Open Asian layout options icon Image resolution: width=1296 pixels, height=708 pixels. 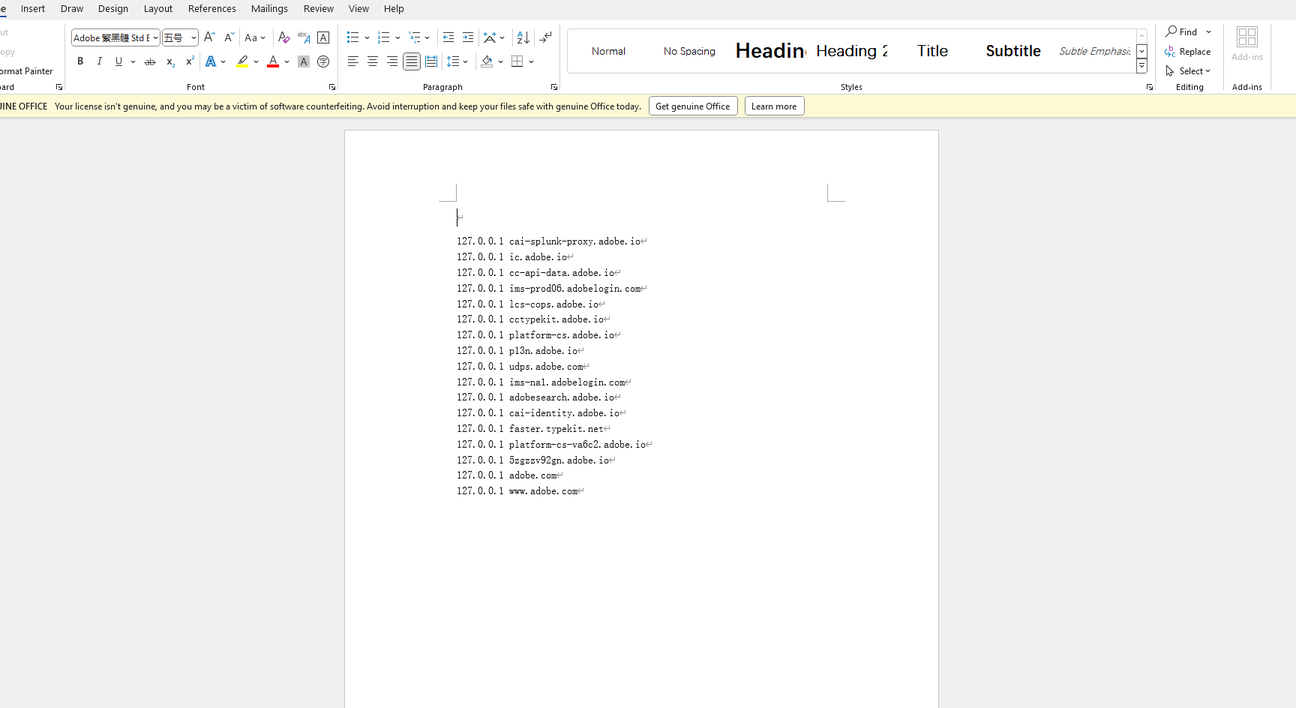(x=491, y=38)
